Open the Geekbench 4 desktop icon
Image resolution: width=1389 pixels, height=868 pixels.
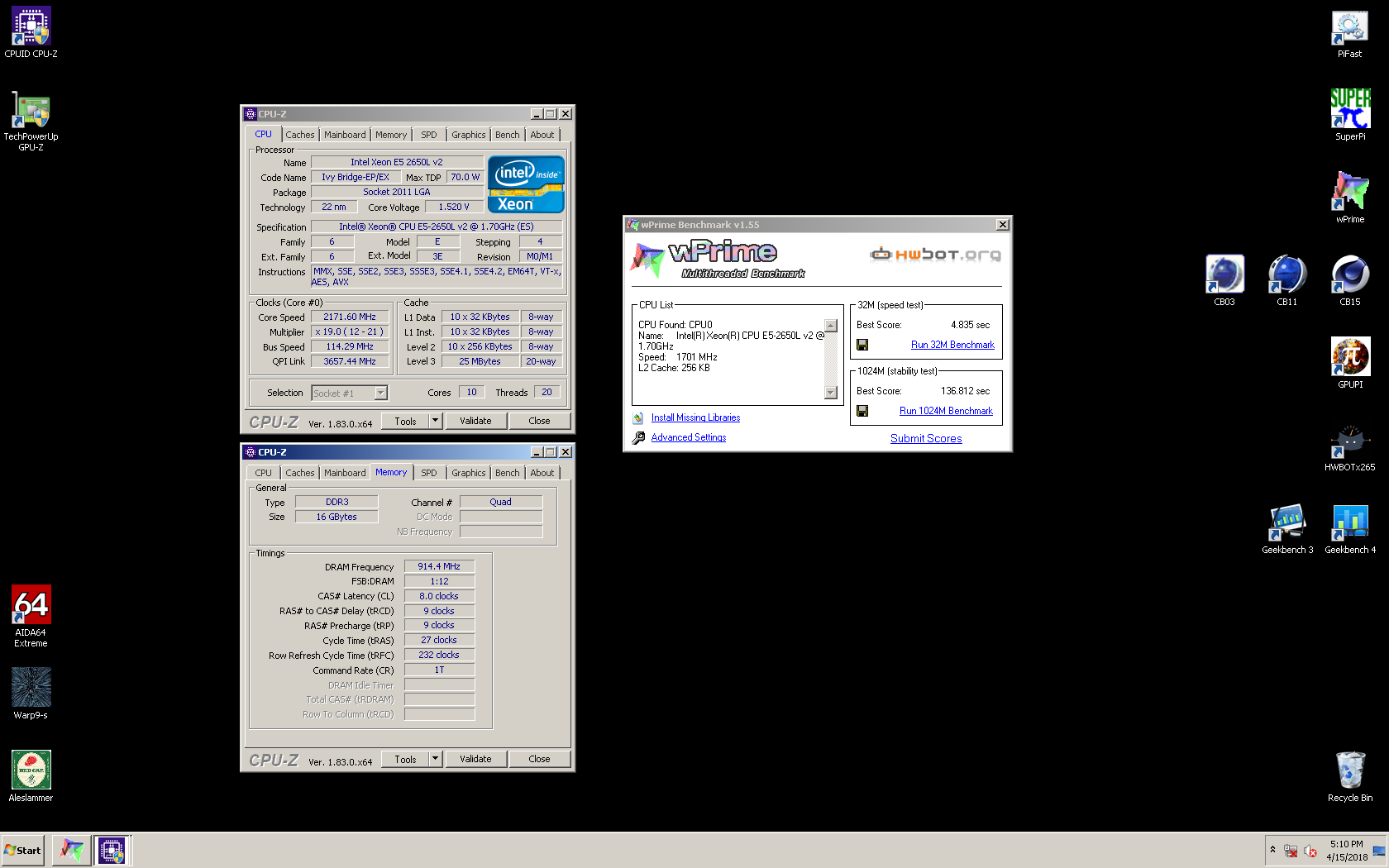click(1349, 529)
